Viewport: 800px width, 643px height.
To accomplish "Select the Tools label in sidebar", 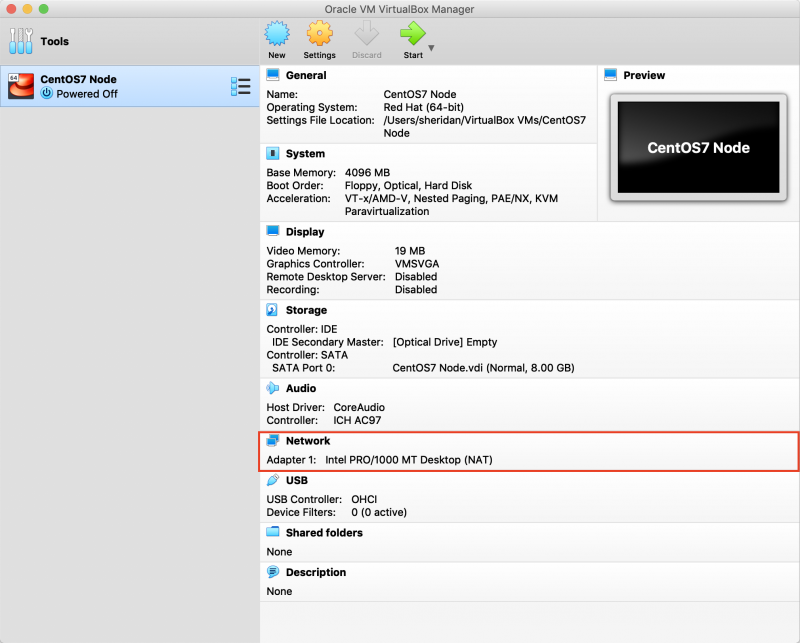I will click(x=55, y=41).
